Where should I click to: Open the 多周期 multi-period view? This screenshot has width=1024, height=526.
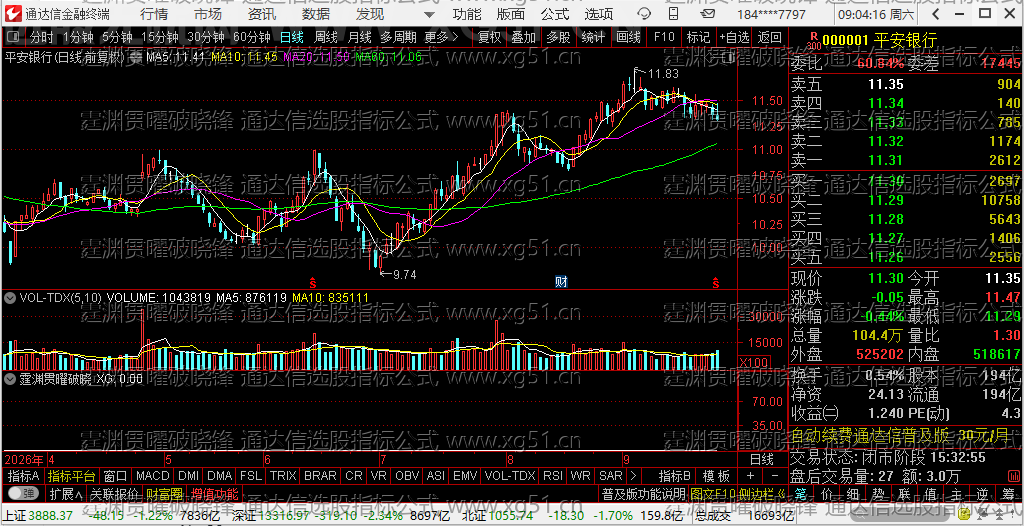[x=398, y=37]
